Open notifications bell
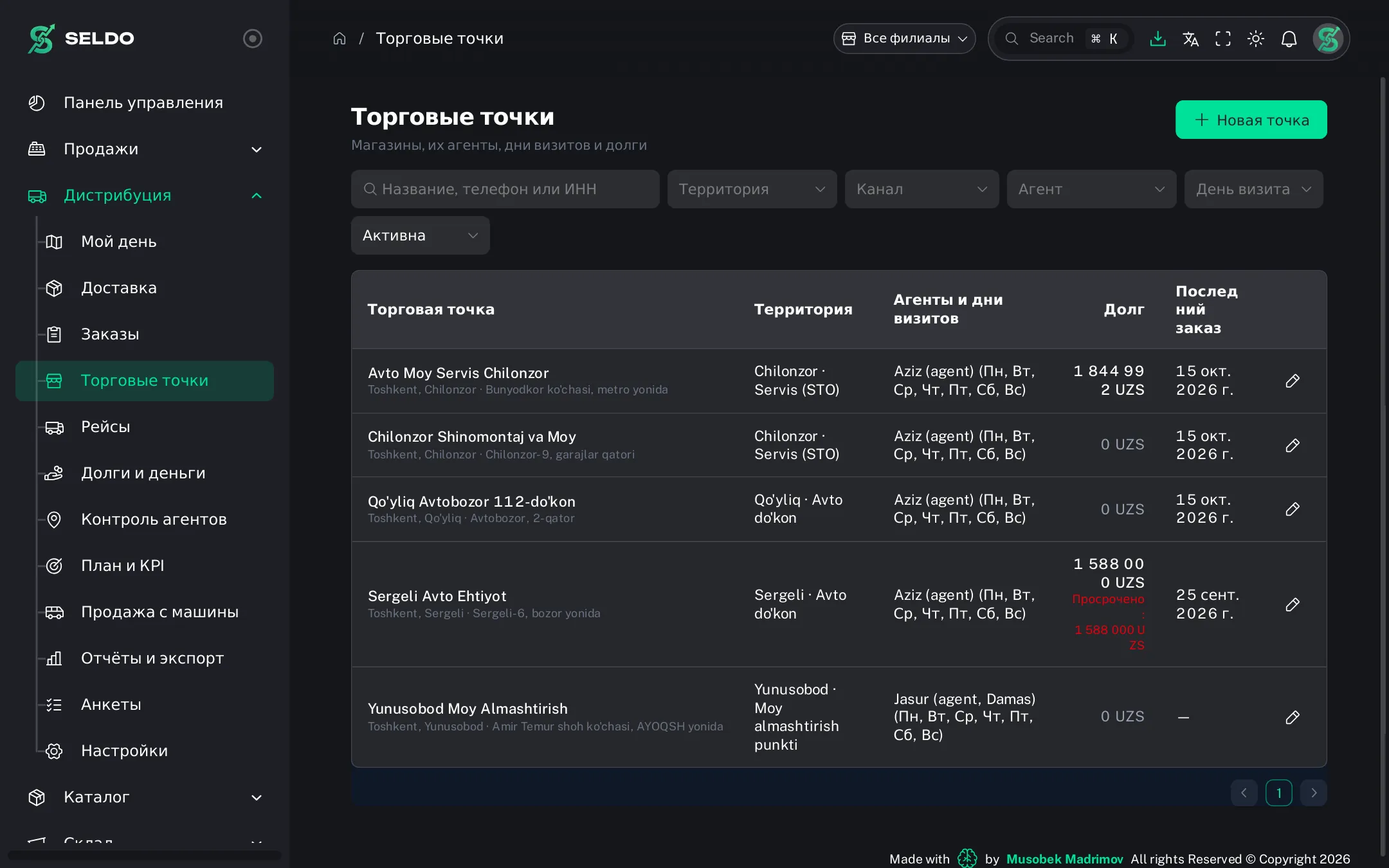This screenshot has width=1389, height=868. coord(1289,39)
